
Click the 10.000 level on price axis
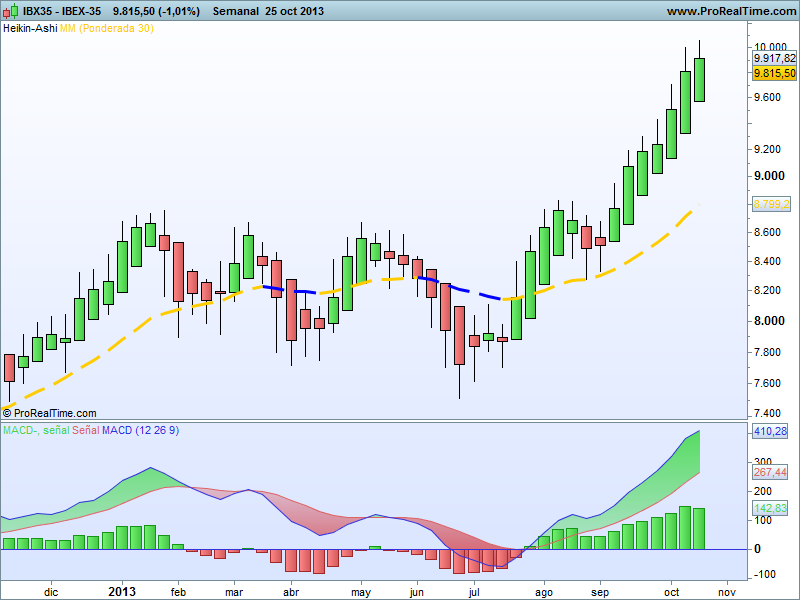770,47
